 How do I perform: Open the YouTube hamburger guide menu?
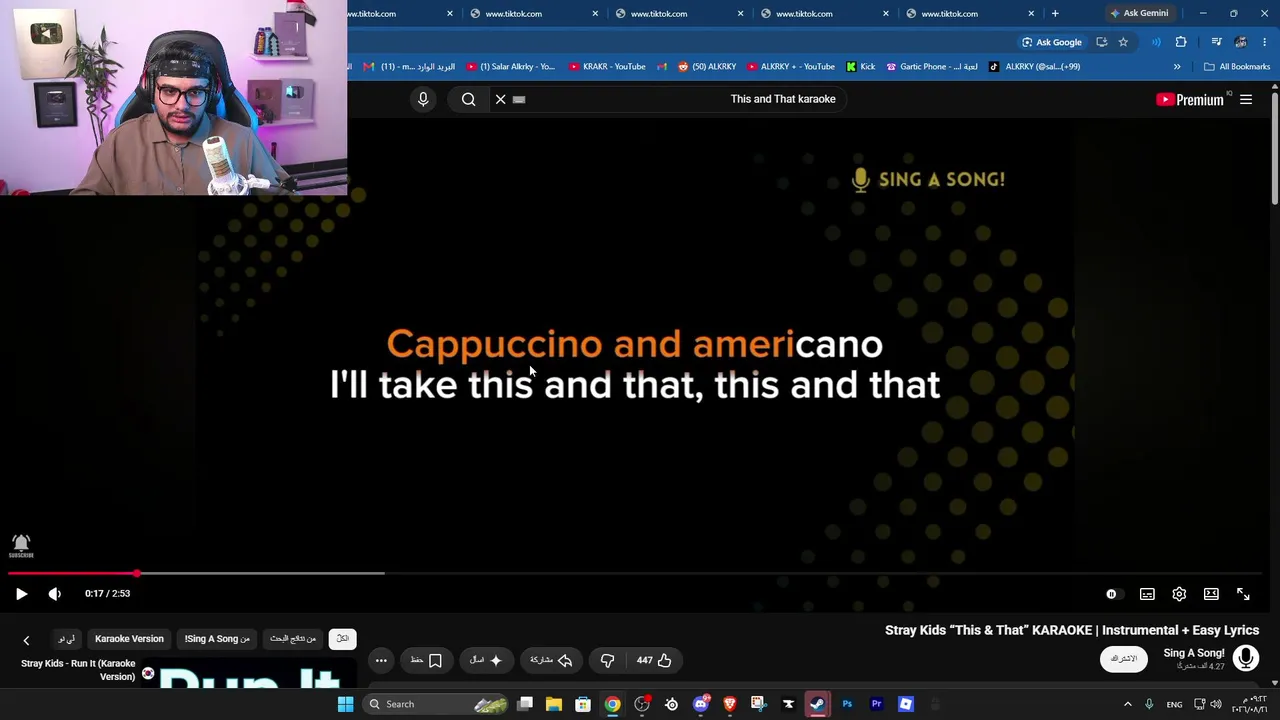click(x=1246, y=99)
